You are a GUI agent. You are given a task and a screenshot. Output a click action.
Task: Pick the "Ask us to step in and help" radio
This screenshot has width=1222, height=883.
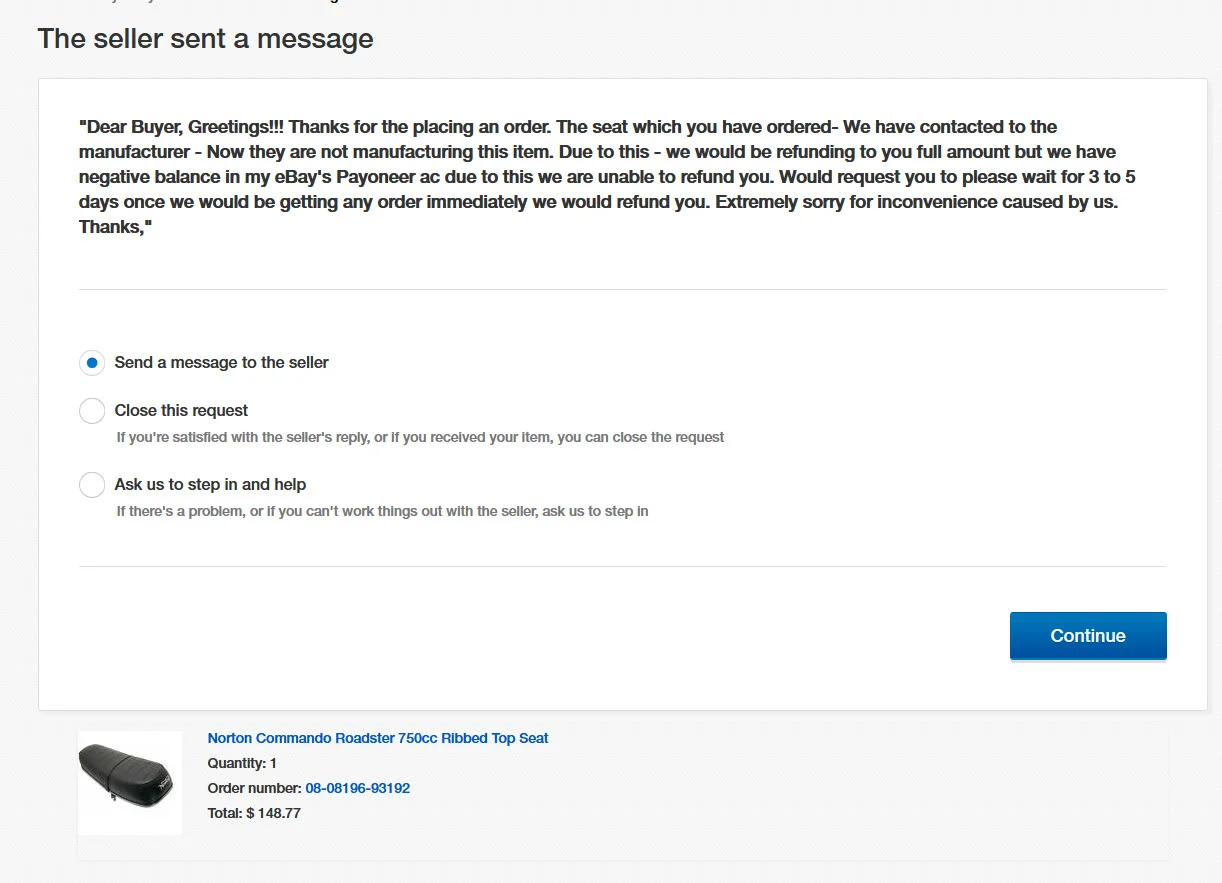pyautogui.click(x=92, y=485)
